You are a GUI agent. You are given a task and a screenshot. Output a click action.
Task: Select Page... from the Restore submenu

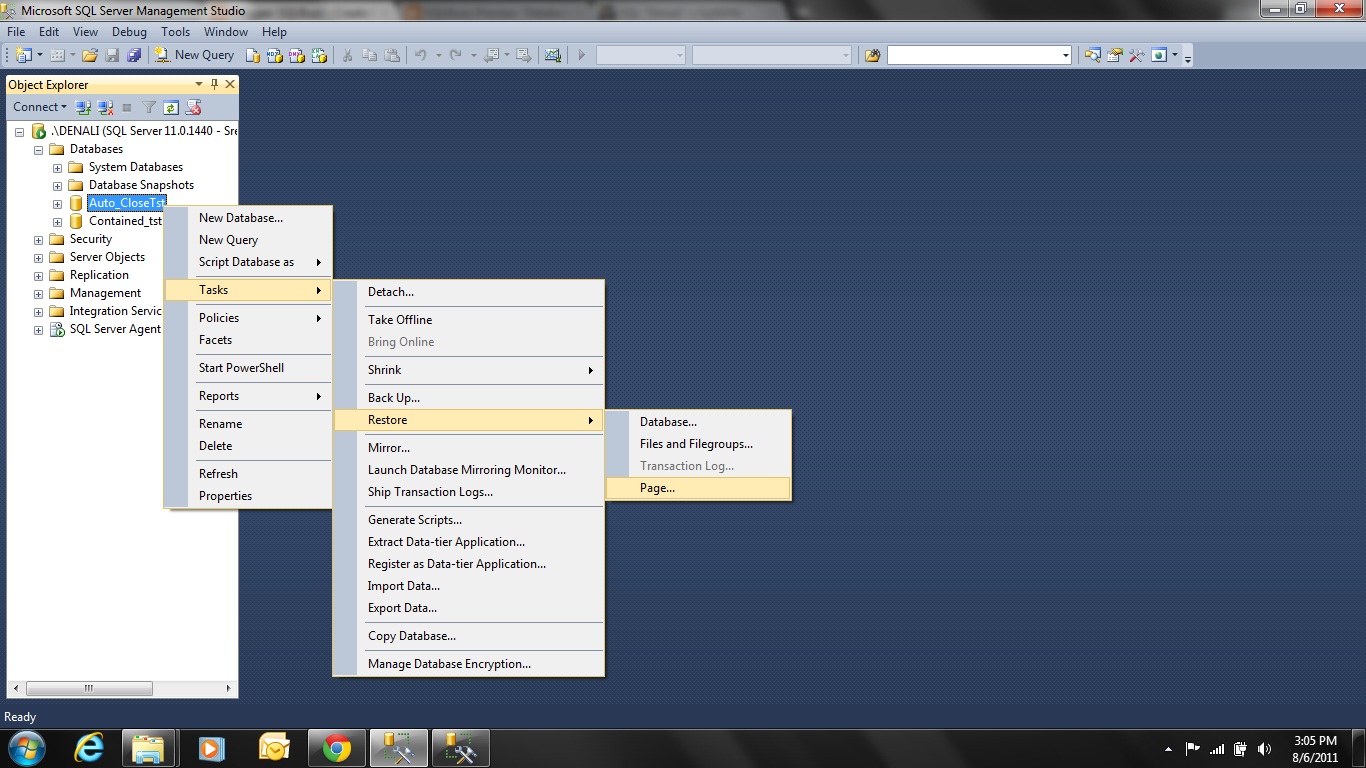pos(657,488)
